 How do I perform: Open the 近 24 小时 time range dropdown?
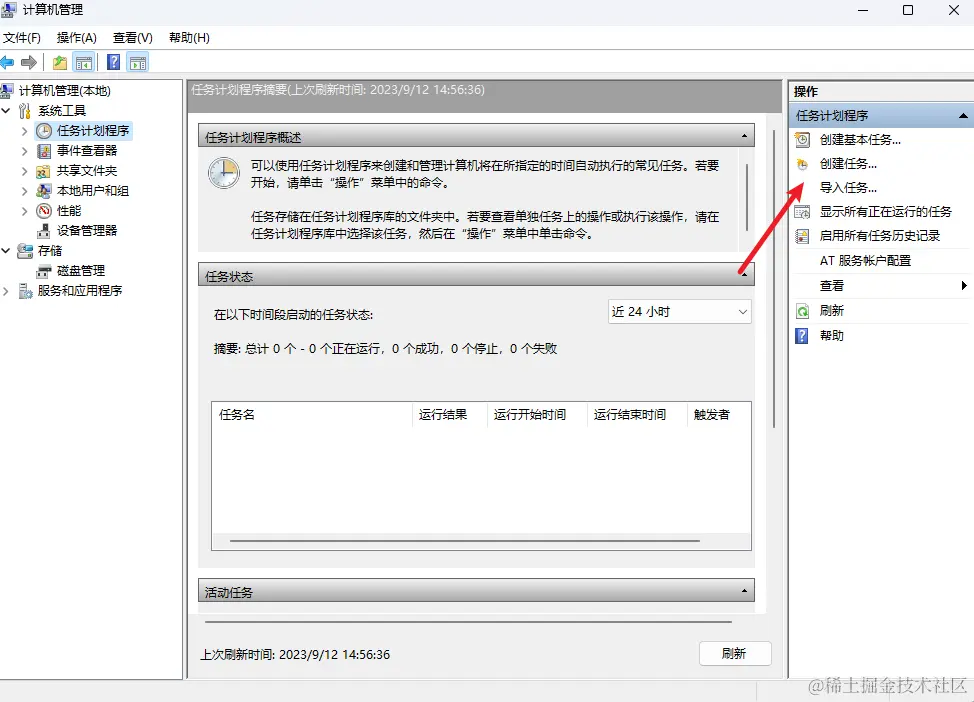tap(680, 312)
